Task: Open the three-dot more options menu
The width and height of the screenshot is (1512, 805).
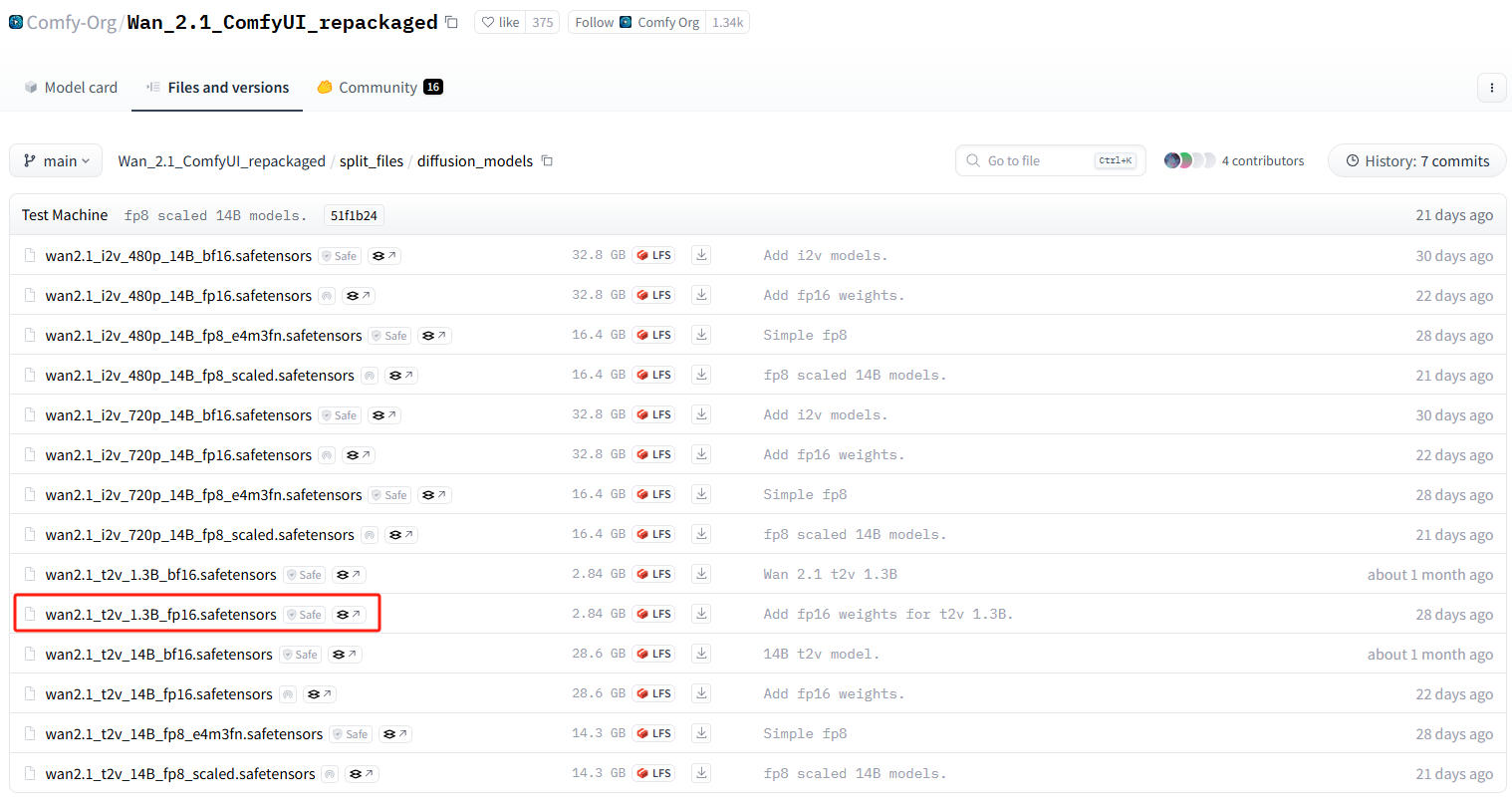Action: point(1491,88)
